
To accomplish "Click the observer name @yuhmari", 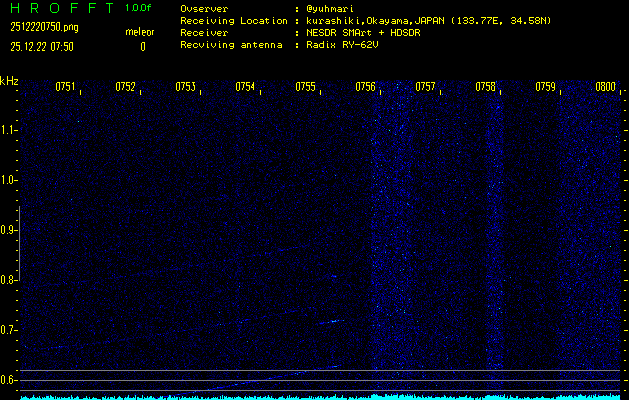I will (x=330, y=9).
